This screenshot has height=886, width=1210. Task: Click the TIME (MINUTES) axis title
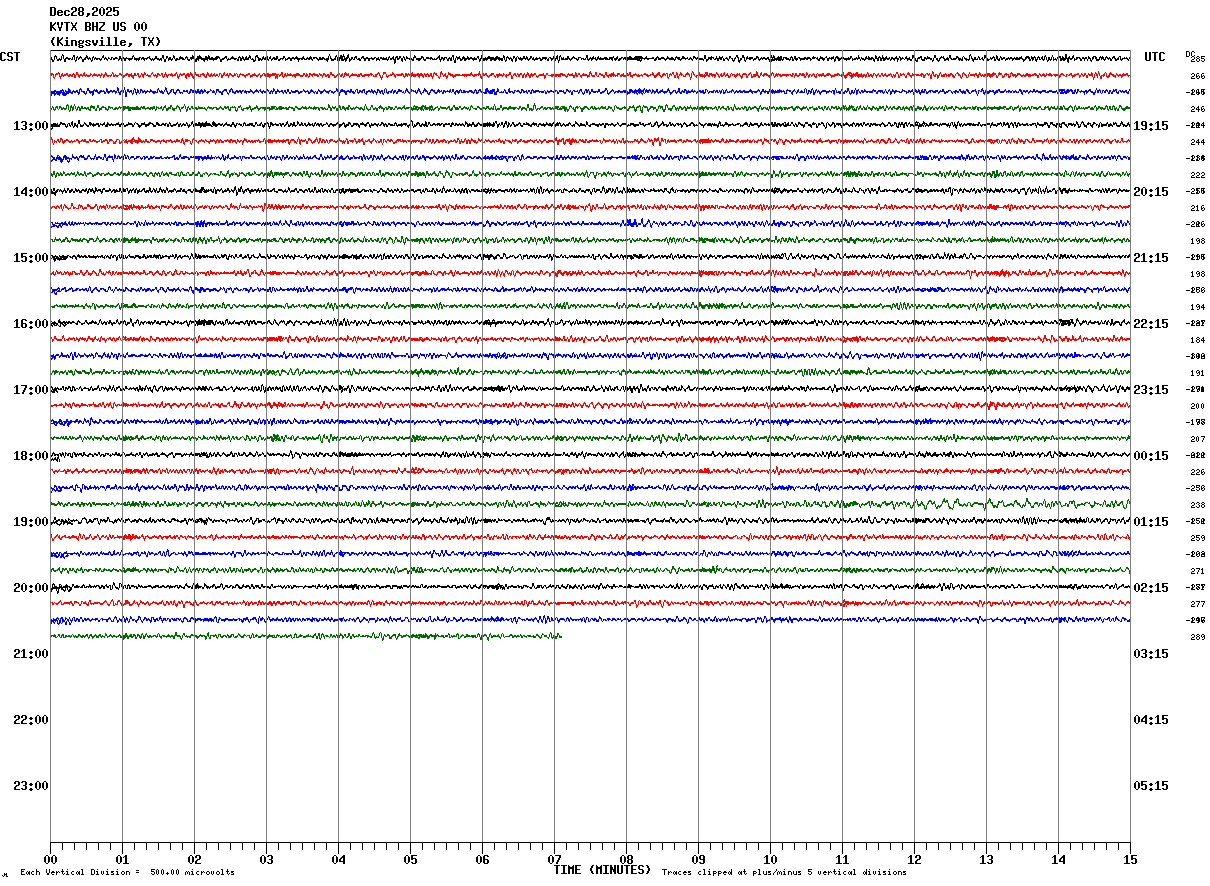(x=602, y=870)
